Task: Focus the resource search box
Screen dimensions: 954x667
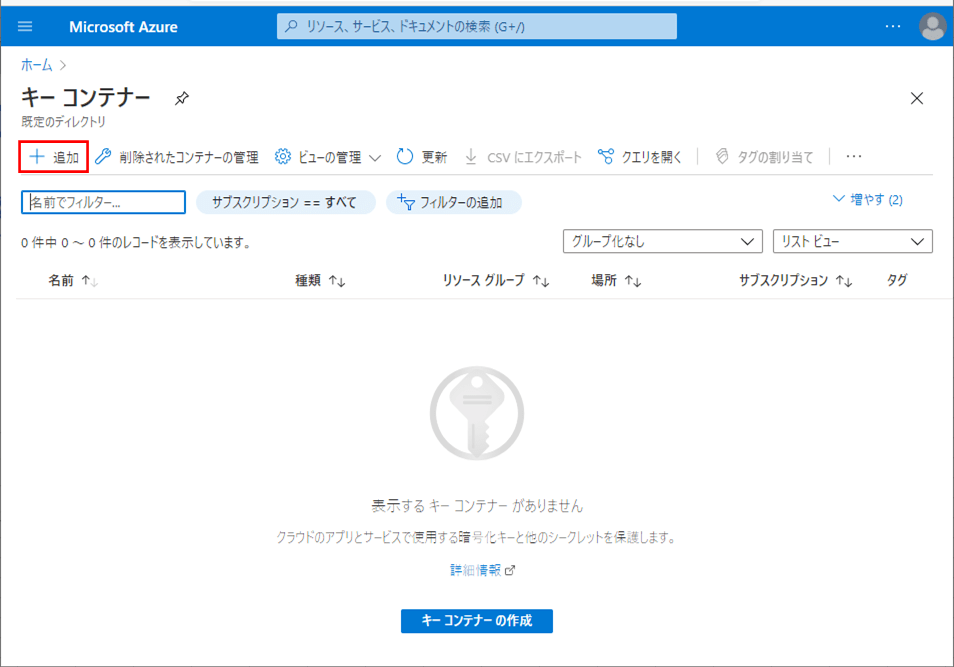Action: [476, 26]
